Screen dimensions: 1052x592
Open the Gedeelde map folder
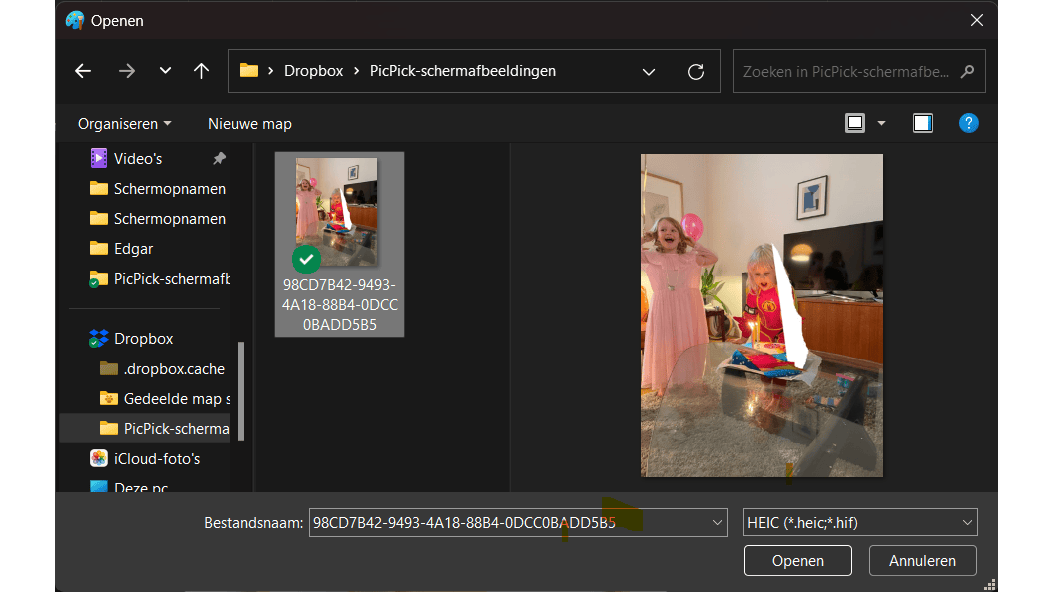coord(164,399)
